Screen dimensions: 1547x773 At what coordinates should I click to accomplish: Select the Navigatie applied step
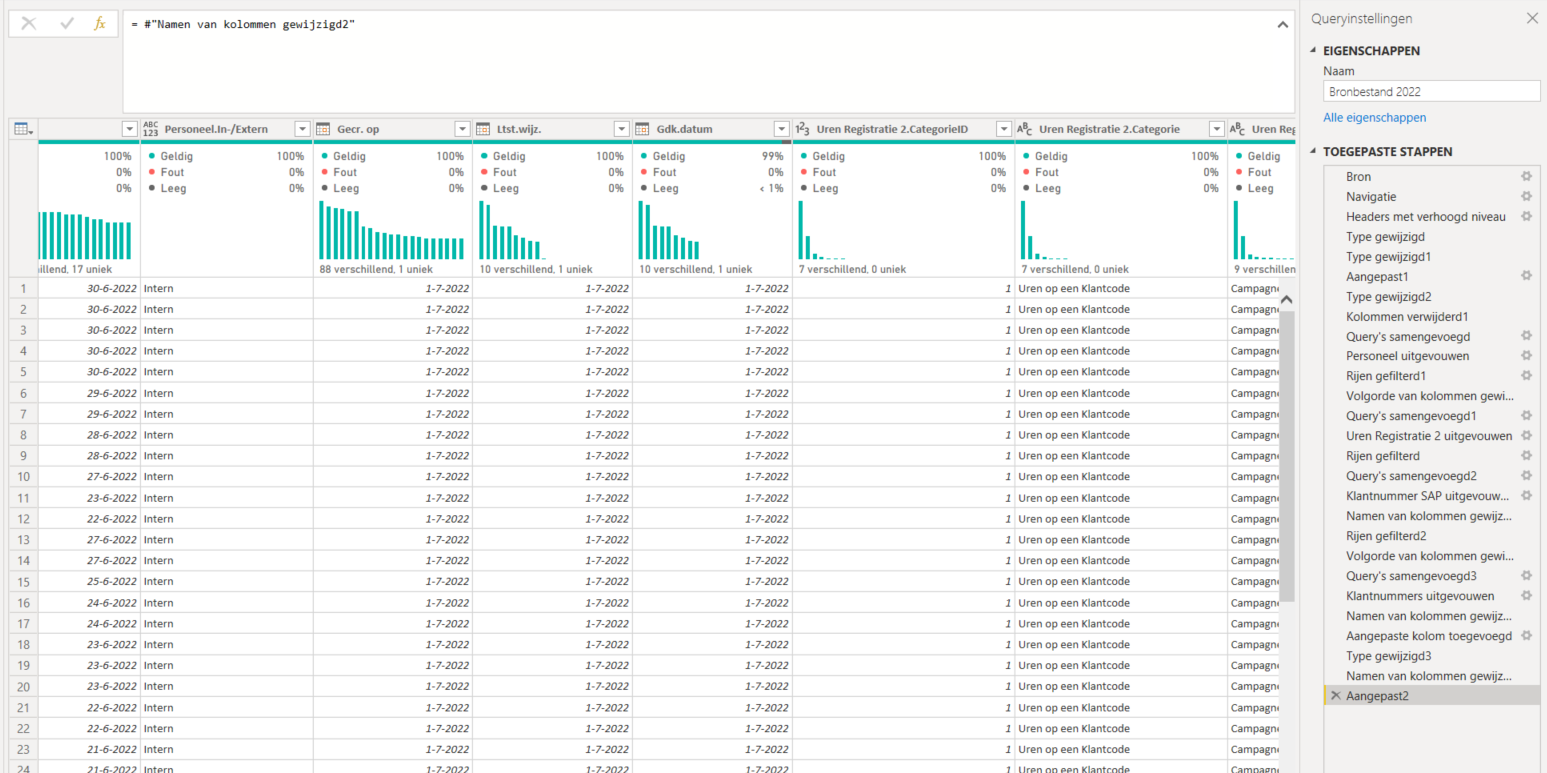[1432, 196]
